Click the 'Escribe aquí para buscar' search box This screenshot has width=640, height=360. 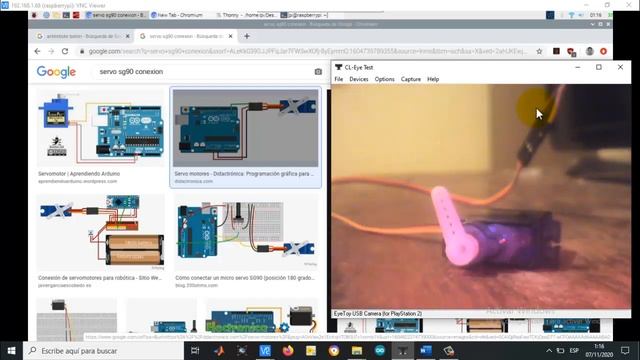coord(103,351)
